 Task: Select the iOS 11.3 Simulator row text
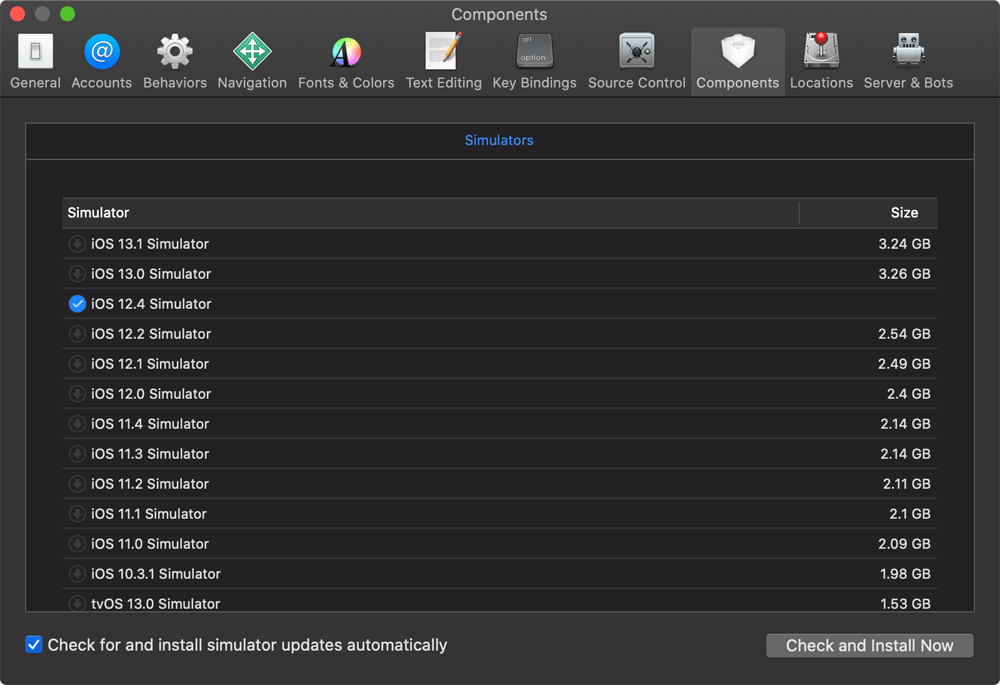[x=150, y=453]
